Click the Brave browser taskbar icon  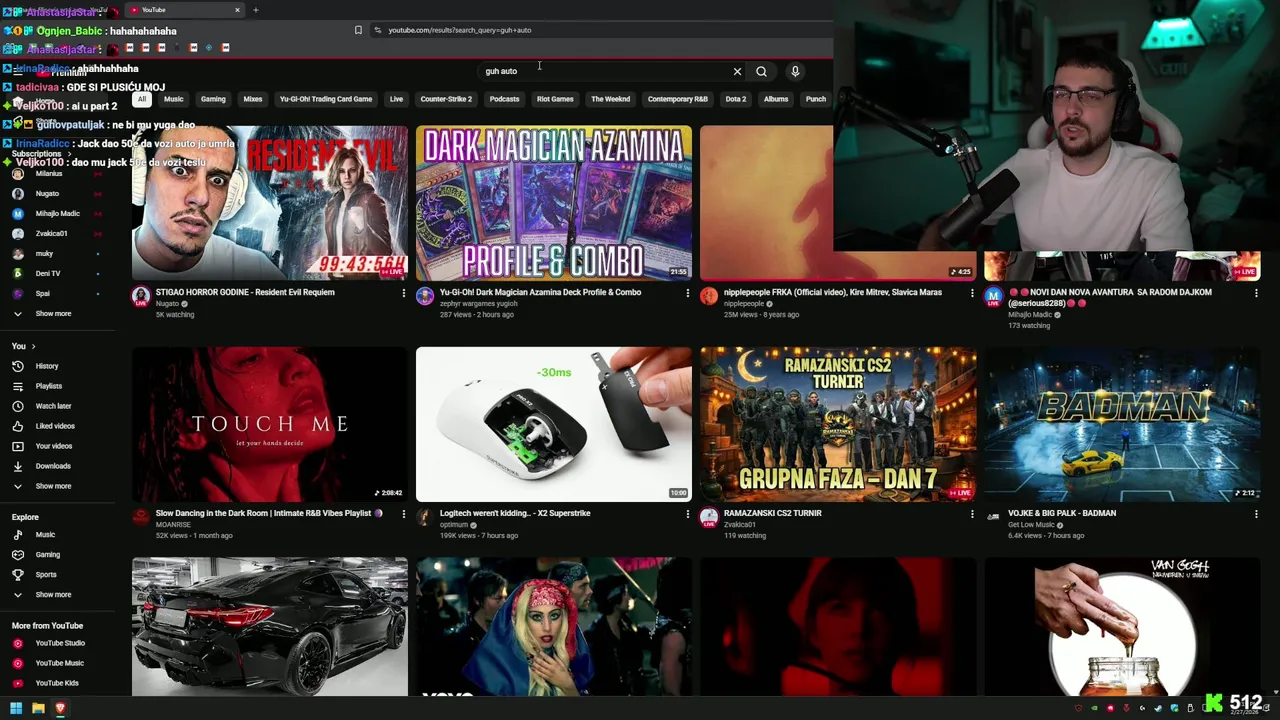pos(60,708)
